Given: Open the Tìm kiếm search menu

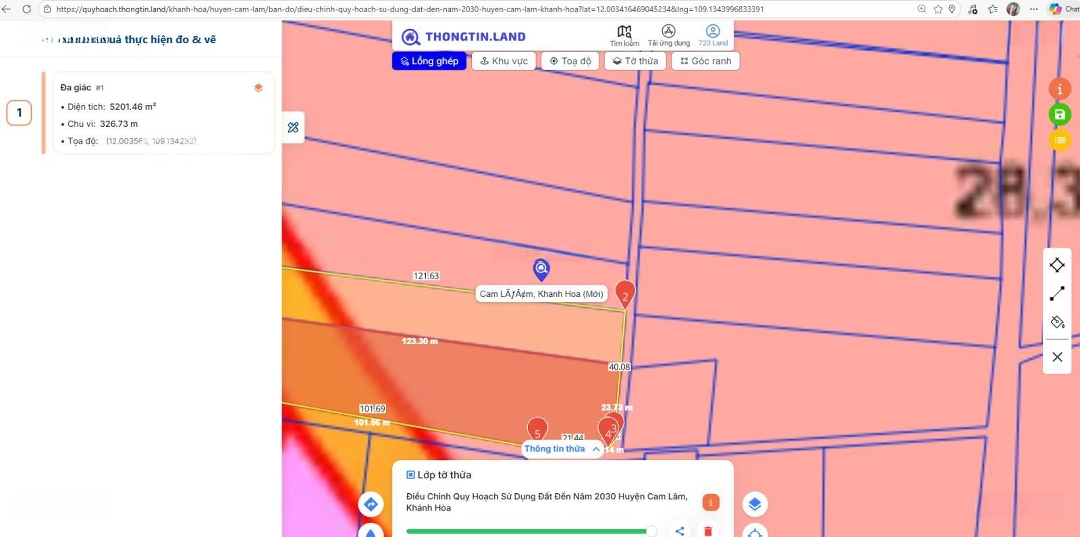Looking at the screenshot, I should [x=624, y=36].
